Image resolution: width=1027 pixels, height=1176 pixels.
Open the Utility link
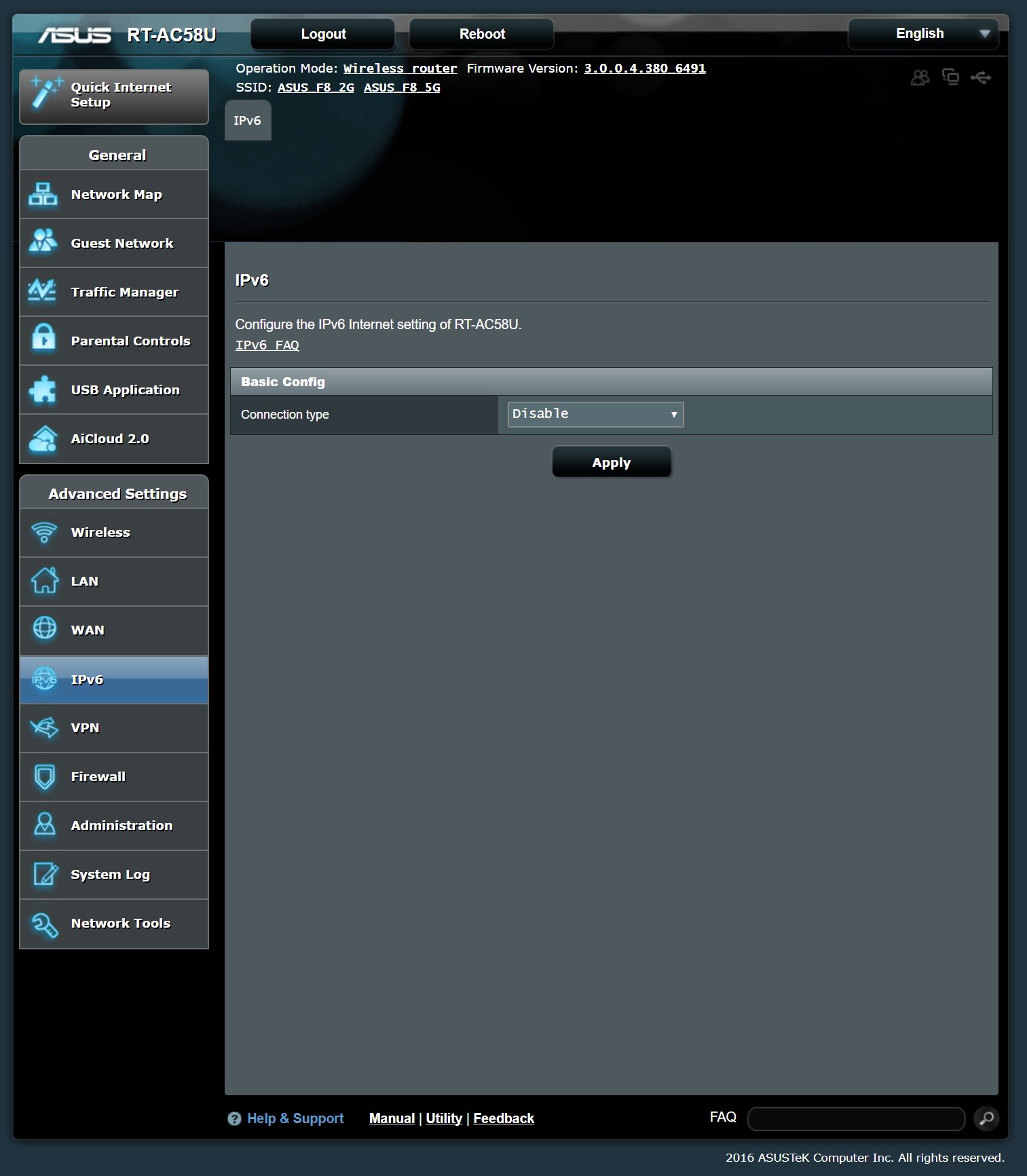(x=444, y=1118)
